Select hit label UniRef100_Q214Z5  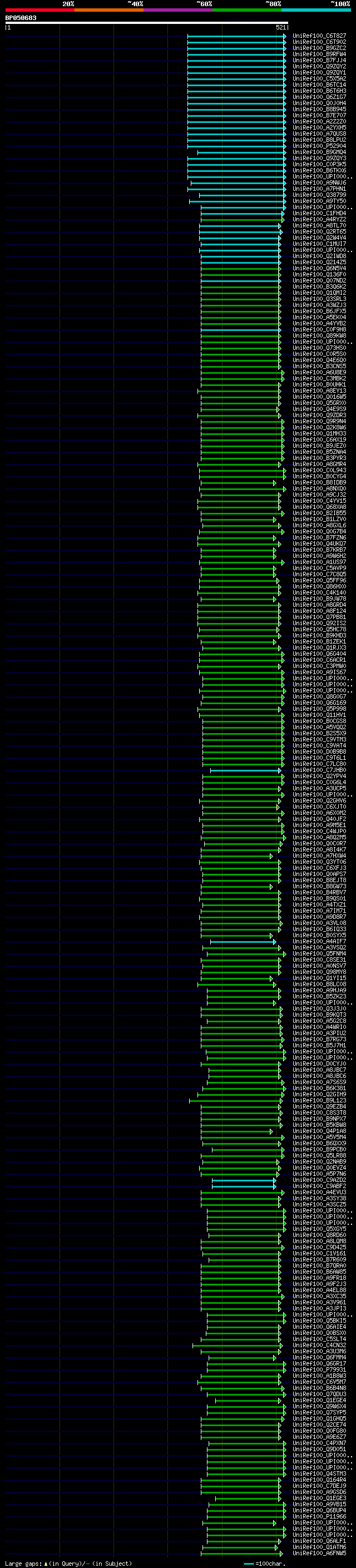[x=319, y=263]
